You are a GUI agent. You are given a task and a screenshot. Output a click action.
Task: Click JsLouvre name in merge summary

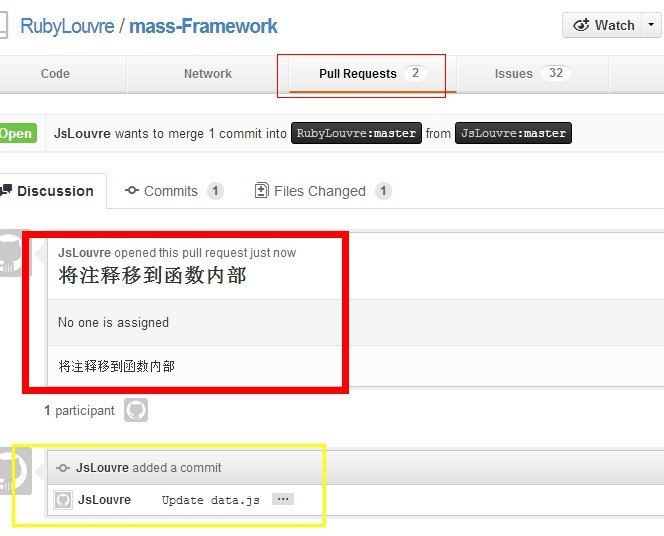click(82, 133)
